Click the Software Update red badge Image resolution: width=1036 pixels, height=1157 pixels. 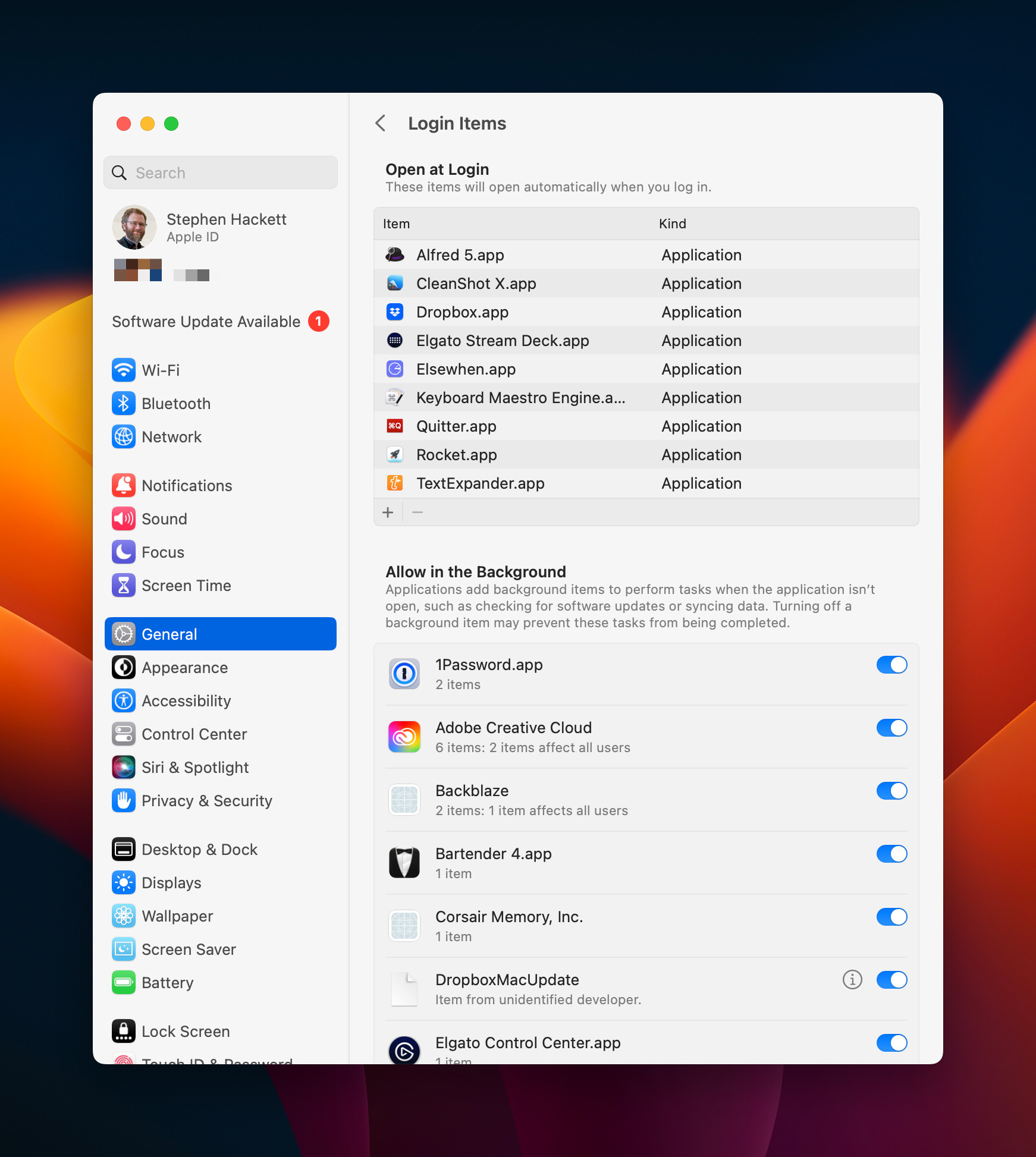[318, 321]
